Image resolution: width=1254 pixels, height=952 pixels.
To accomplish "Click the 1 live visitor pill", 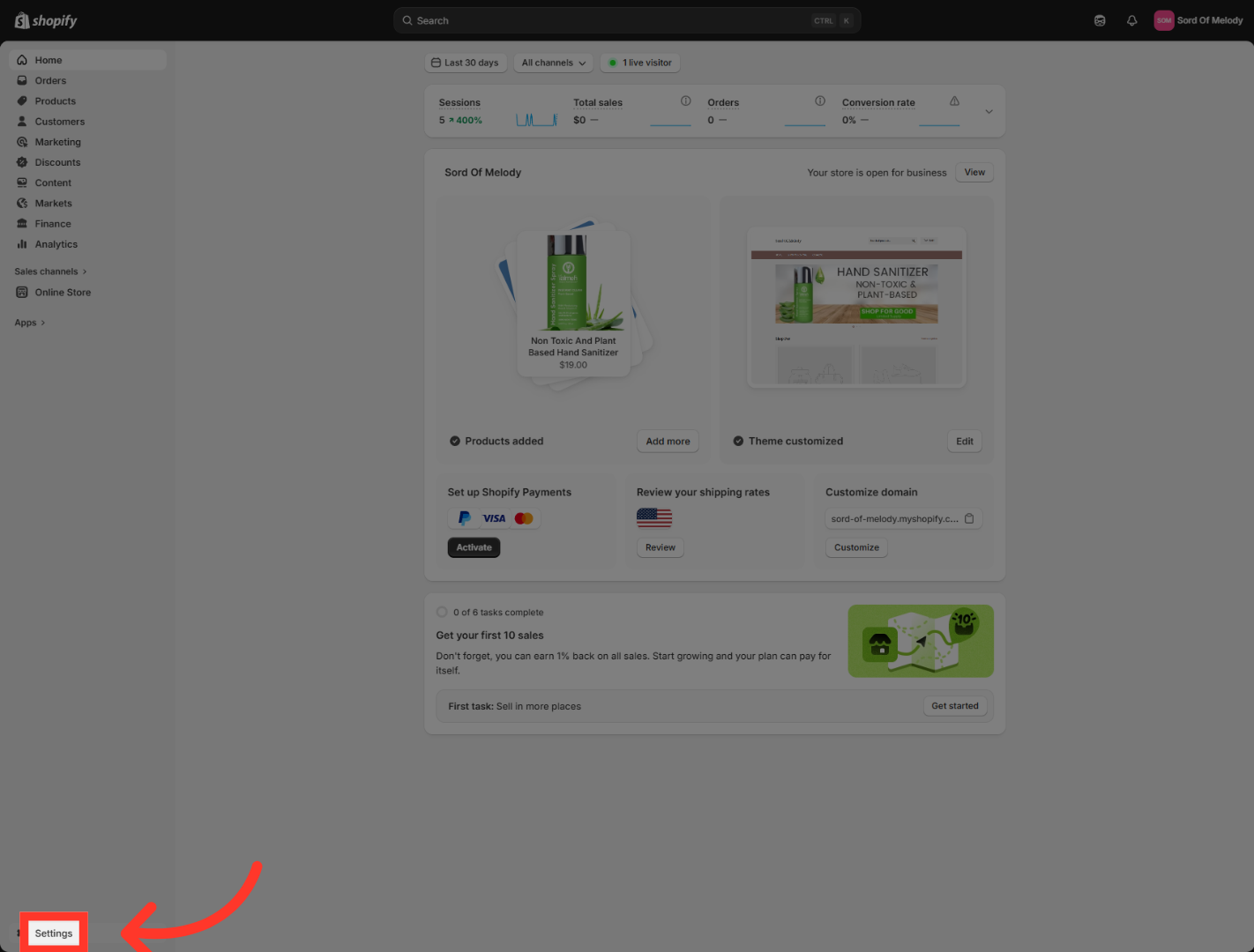I will (641, 63).
